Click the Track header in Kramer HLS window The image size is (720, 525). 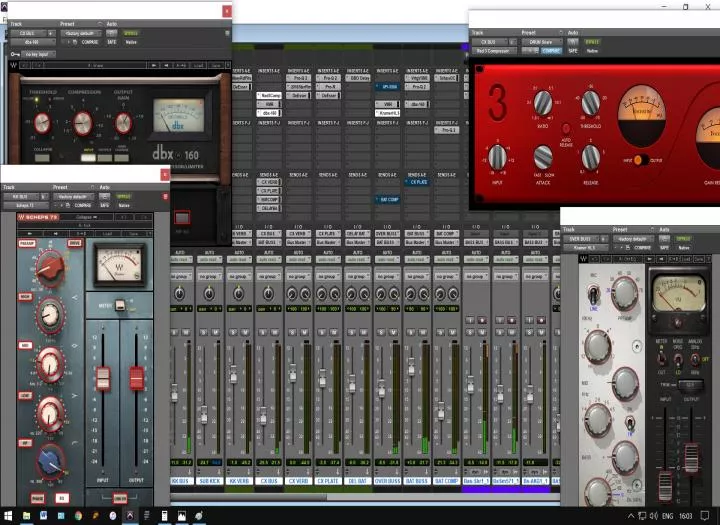[x=569, y=229]
